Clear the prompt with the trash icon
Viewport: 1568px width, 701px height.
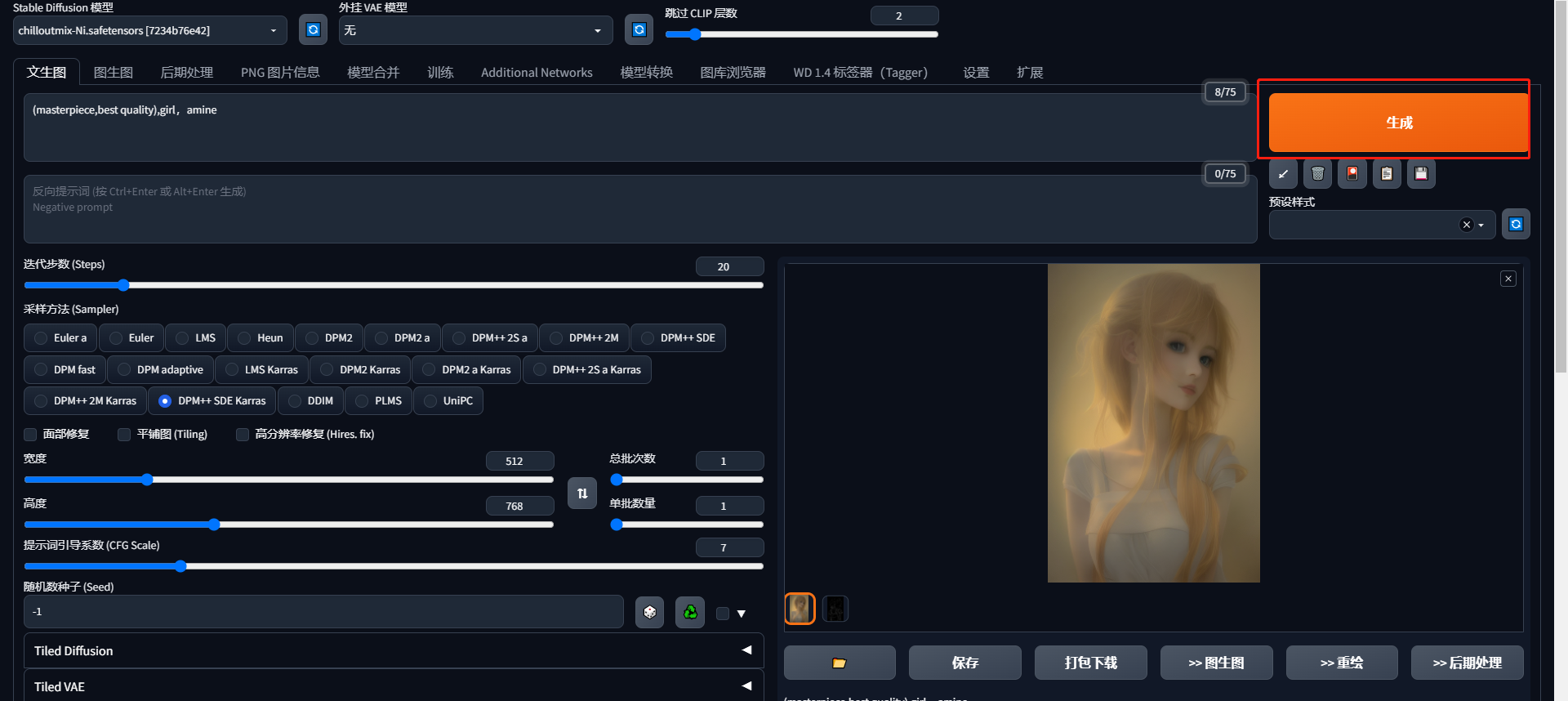coord(1317,174)
